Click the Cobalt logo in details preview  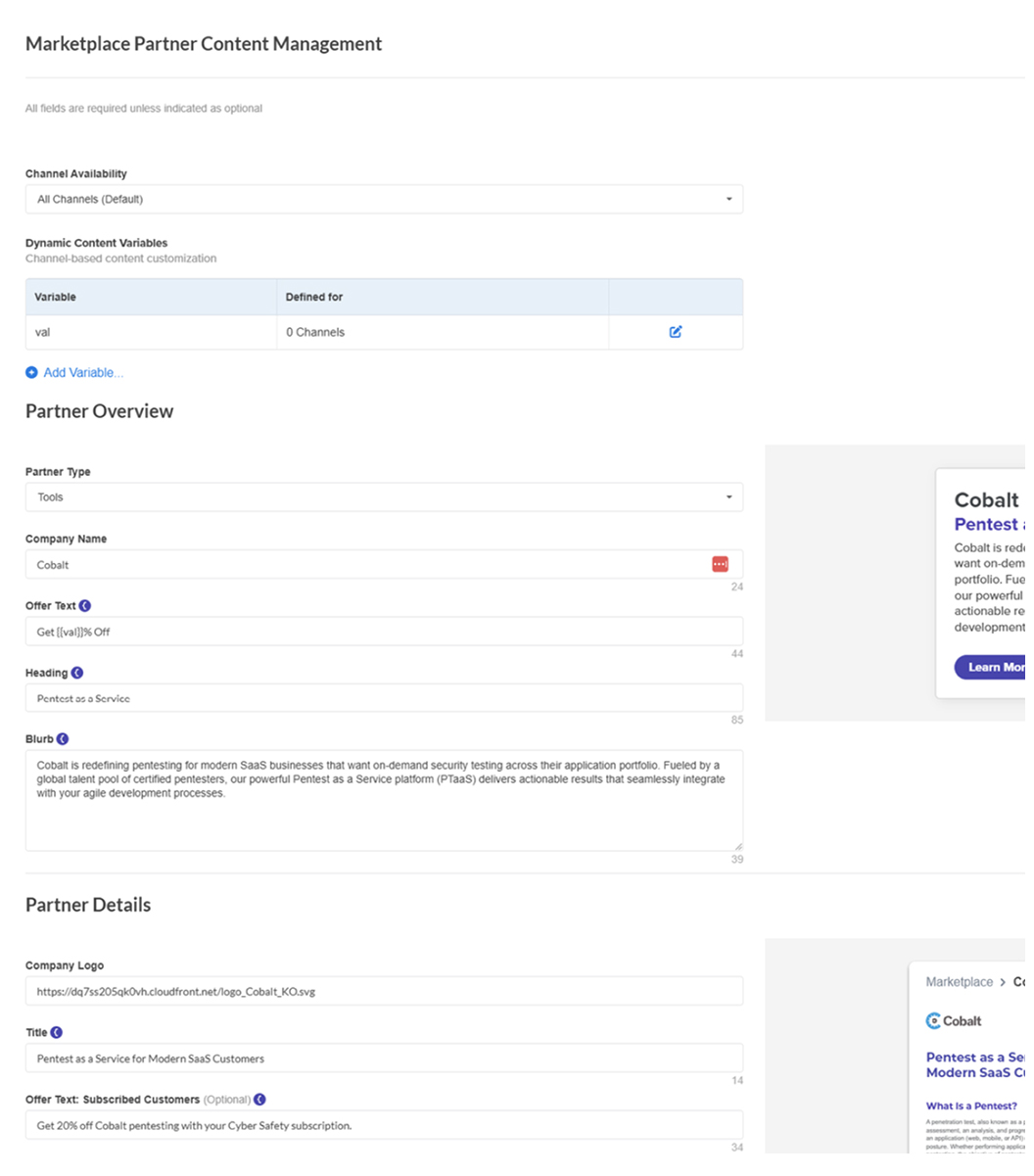pyautogui.click(x=954, y=1021)
